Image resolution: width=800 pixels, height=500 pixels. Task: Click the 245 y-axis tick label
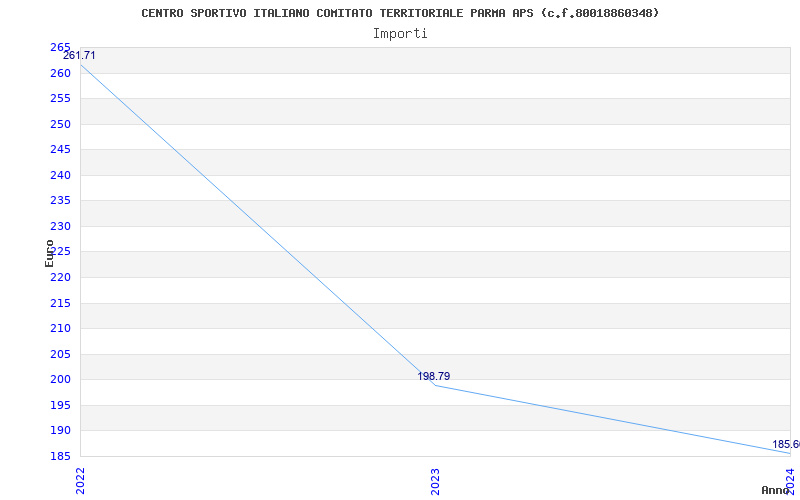point(60,149)
